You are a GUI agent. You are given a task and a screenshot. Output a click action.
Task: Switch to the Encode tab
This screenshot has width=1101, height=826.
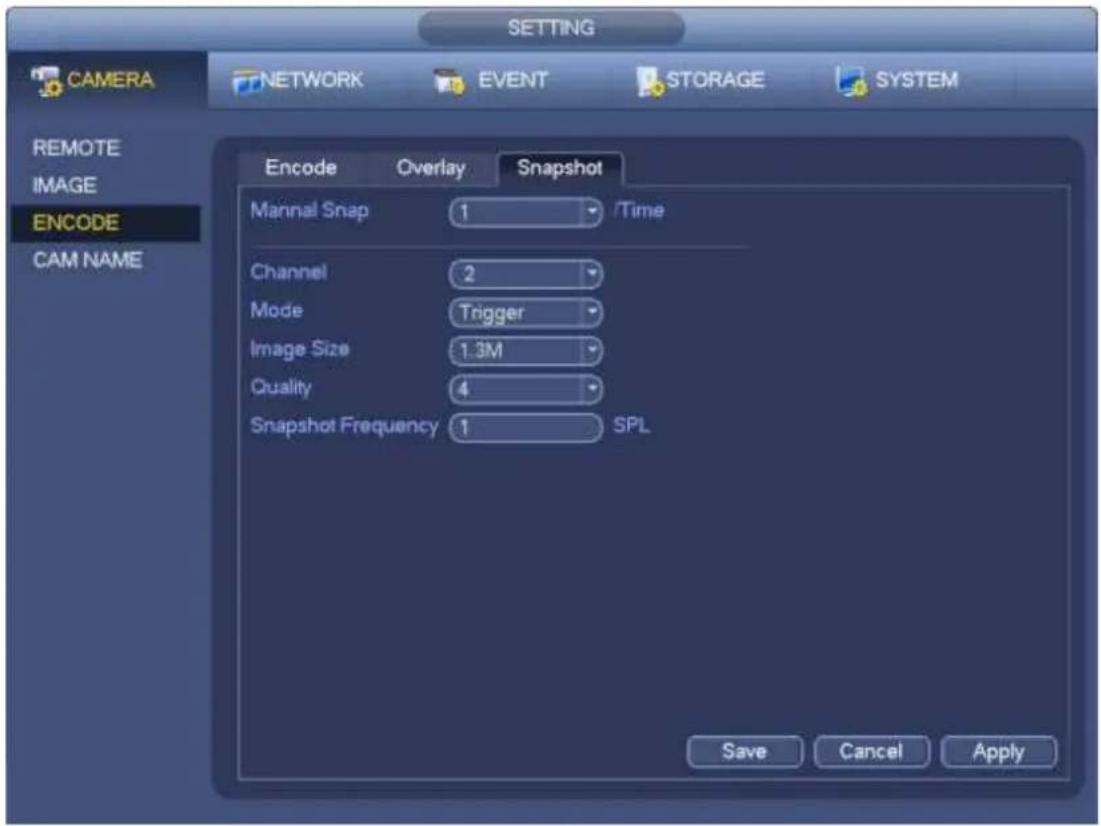(301, 167)
